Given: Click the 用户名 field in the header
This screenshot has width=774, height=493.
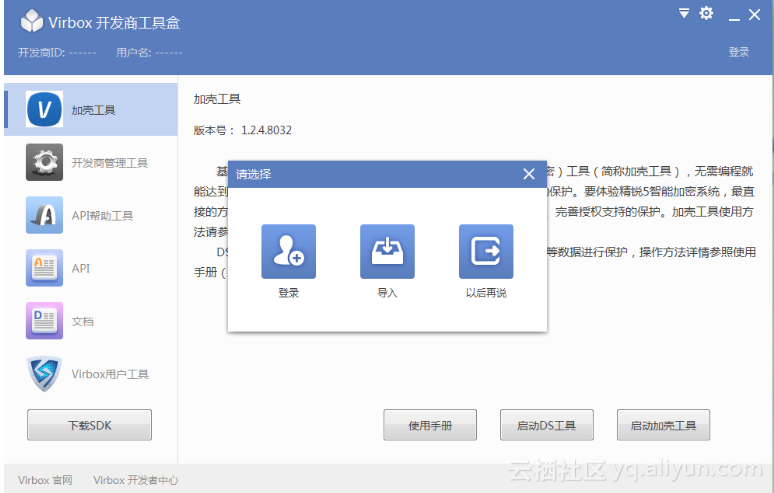Looking at the screenshot, I should pos(149,52).
